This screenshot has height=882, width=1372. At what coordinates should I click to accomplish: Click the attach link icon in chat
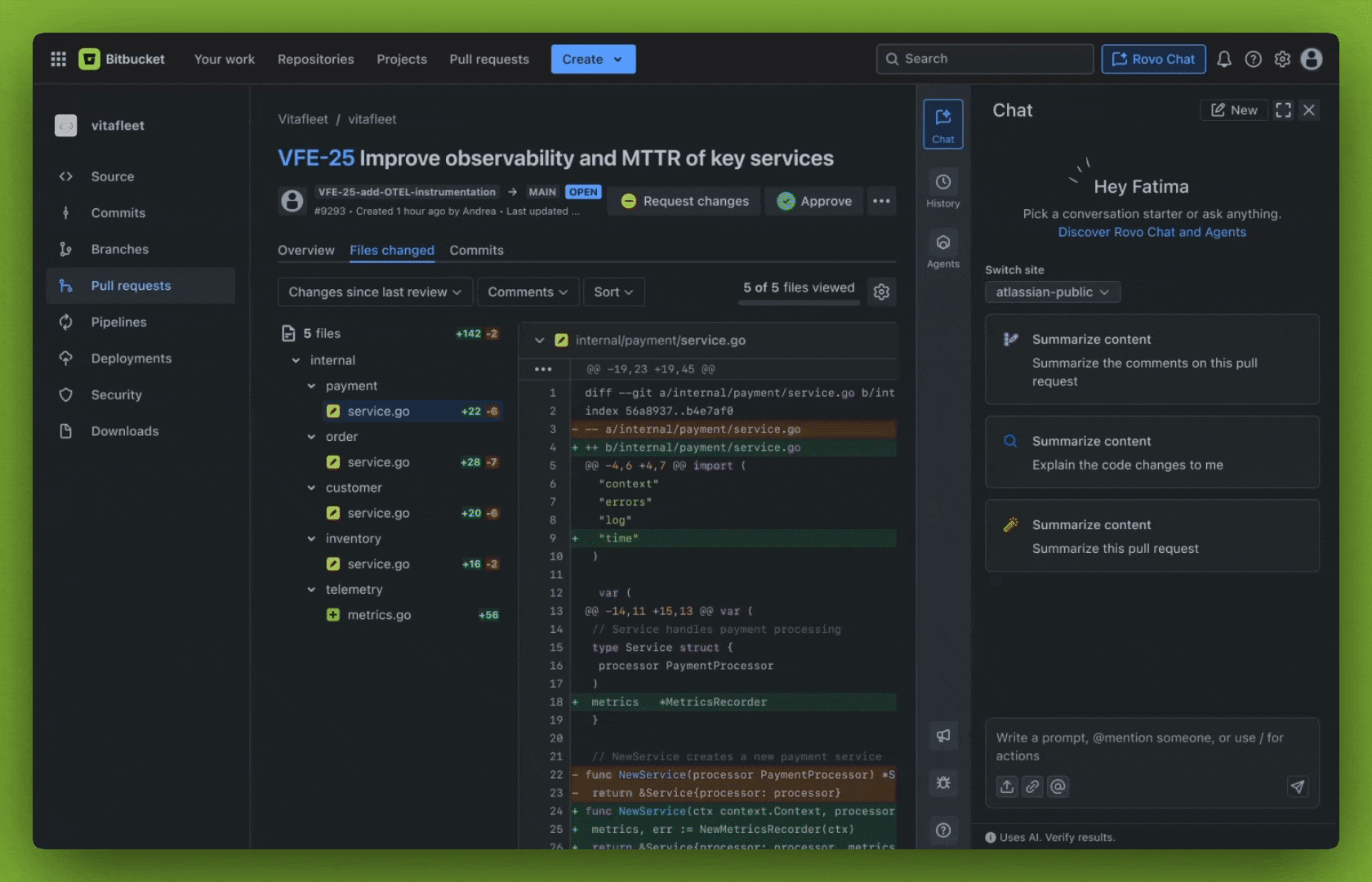click(1032, 786)
